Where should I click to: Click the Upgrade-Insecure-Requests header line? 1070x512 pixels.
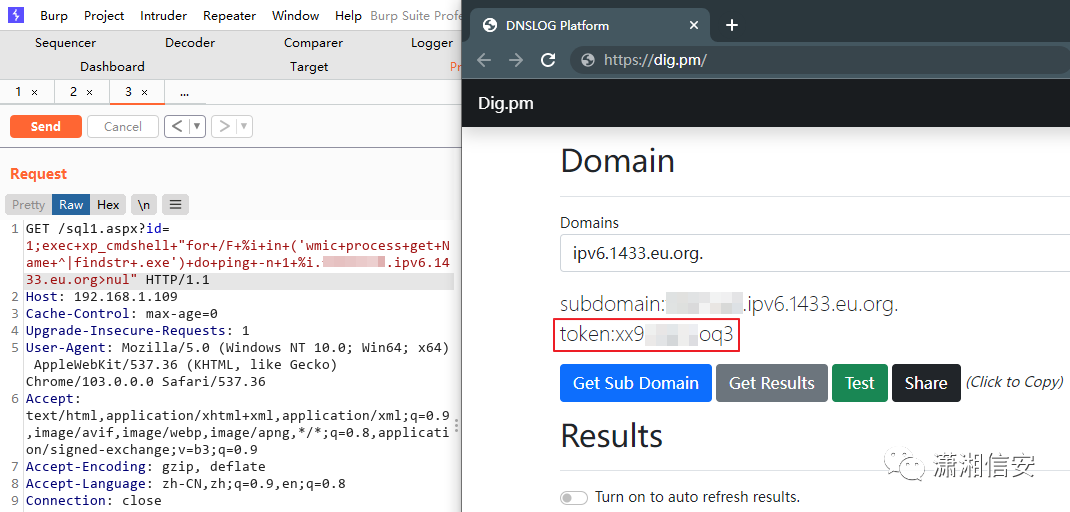[x=137, y=331]
